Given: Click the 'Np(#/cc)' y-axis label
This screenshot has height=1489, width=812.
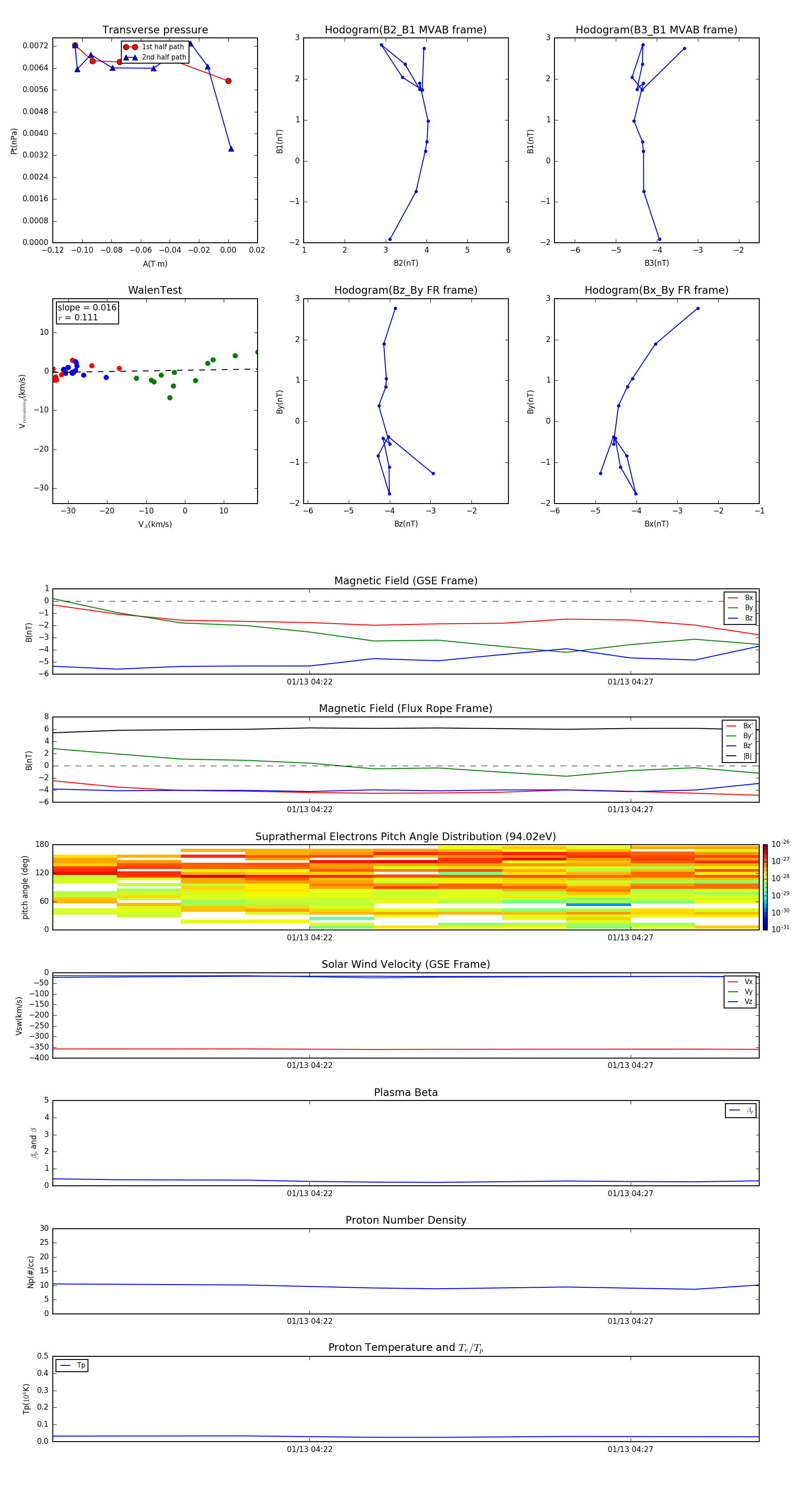Looking at the screenshot, I should (31, 1272).
